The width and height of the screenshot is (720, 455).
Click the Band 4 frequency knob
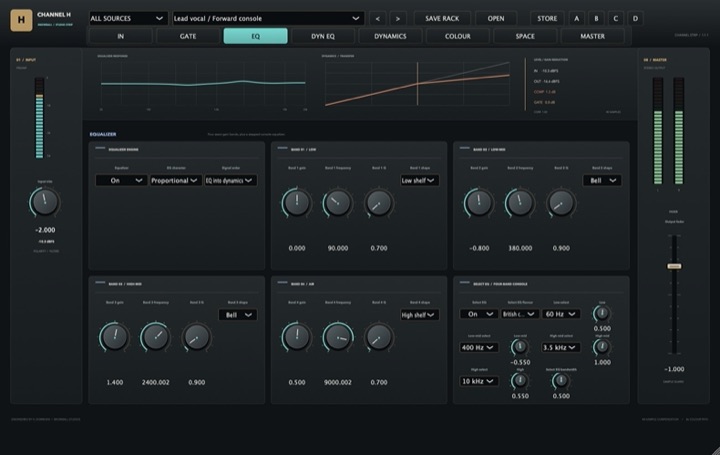click(338, 337)
